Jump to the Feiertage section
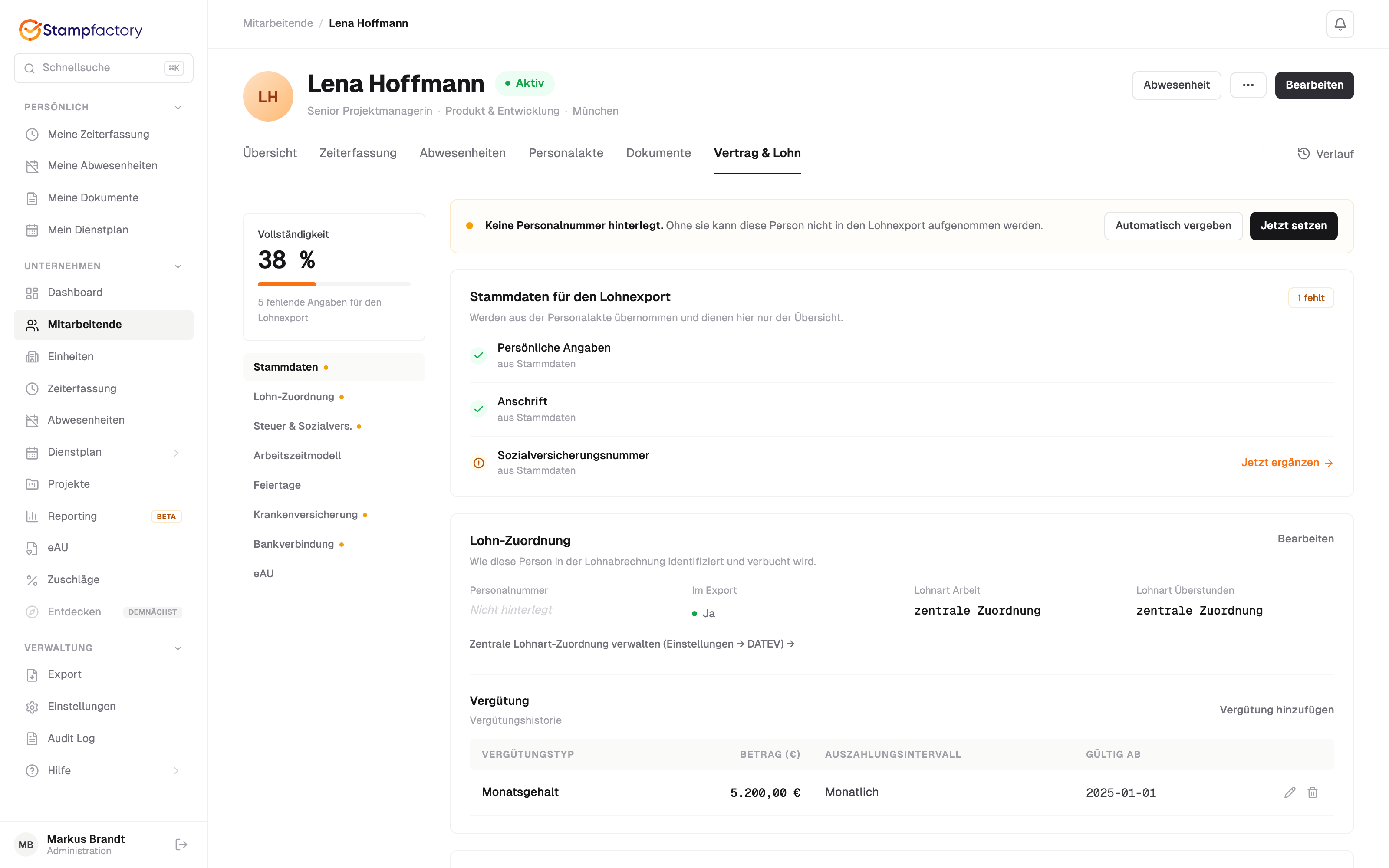The height and width of the screenshot is (868, 1389). tap(334, 486)
